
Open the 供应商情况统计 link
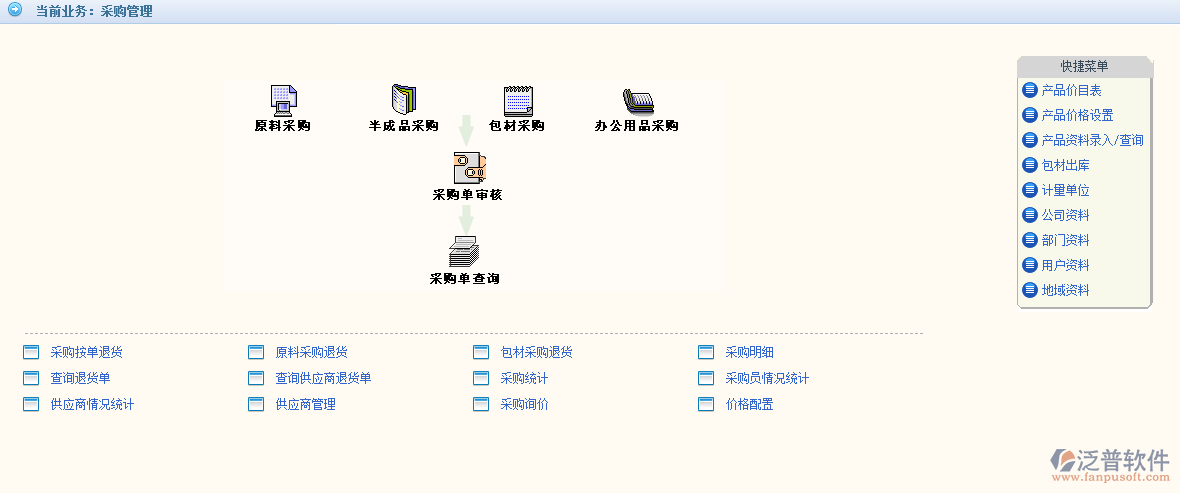tap(93, 404)
